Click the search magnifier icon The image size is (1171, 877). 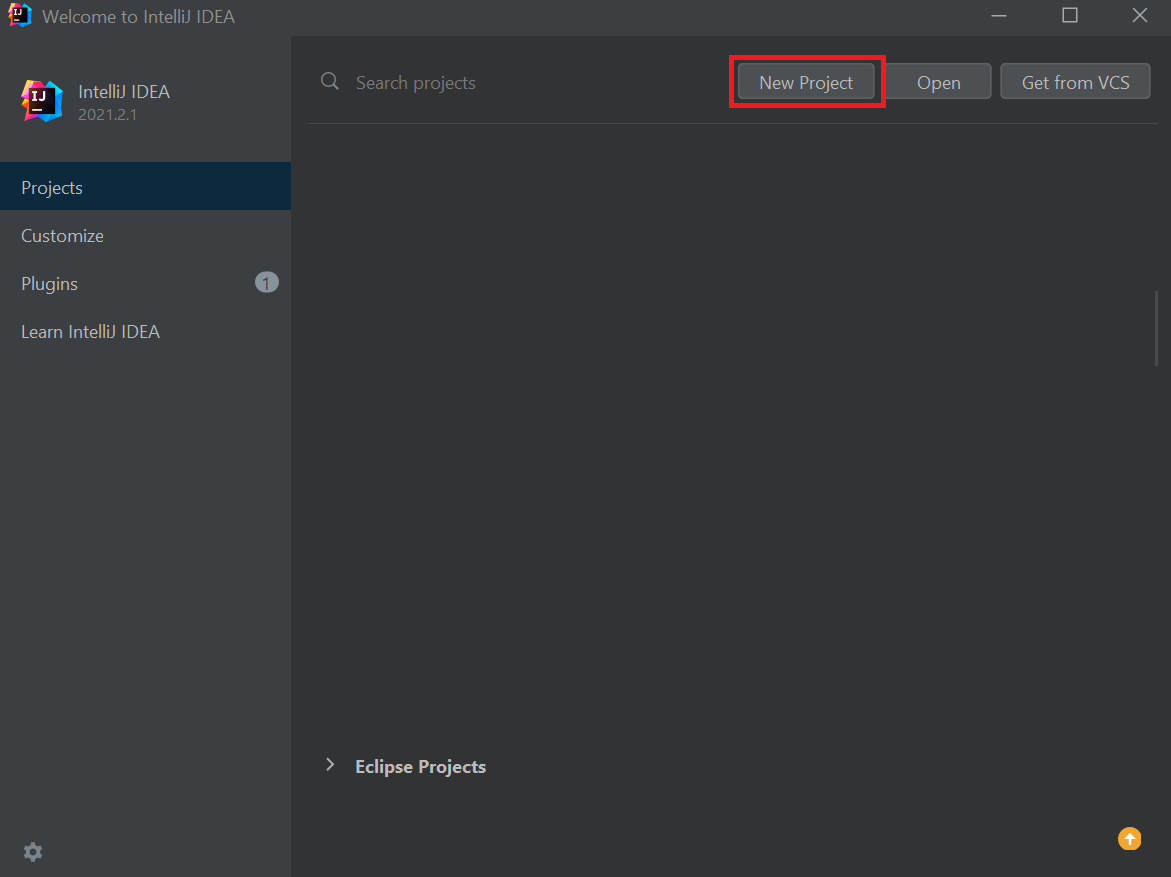pos(329,81)
